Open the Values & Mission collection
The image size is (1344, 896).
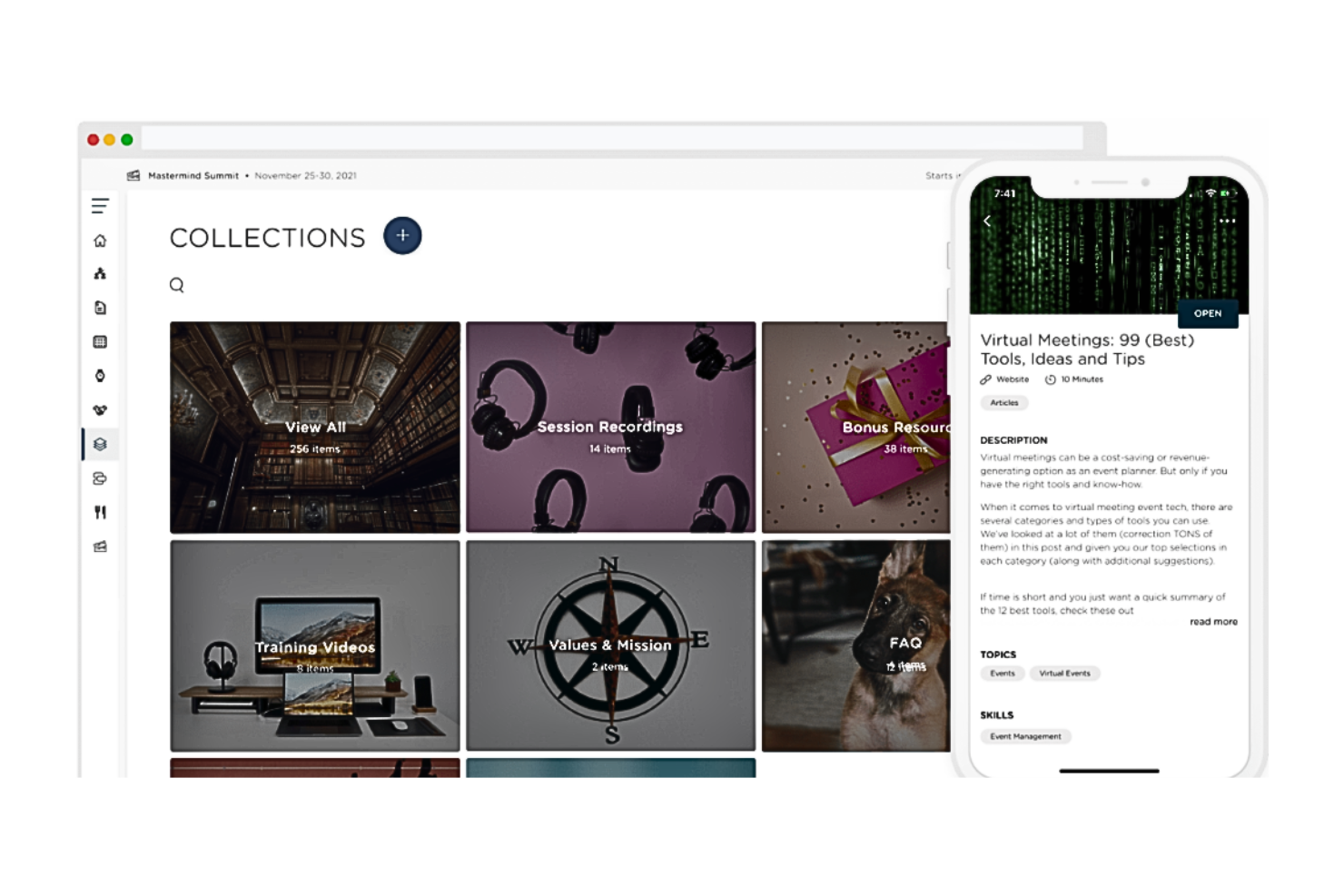point(610,645)
